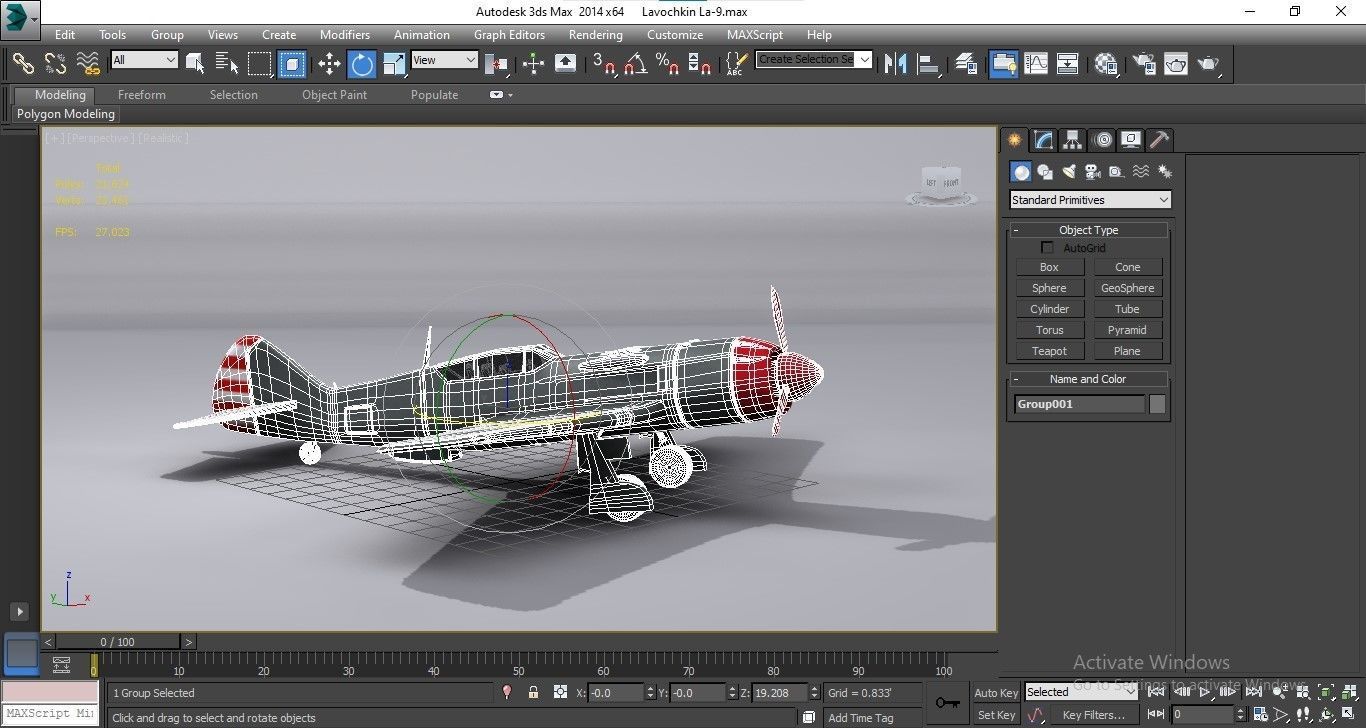The width and height of the screenshot is (1366, 728).
Task: Open the Standard Primitives dropdown
Action: click(x=1090, y=200)
